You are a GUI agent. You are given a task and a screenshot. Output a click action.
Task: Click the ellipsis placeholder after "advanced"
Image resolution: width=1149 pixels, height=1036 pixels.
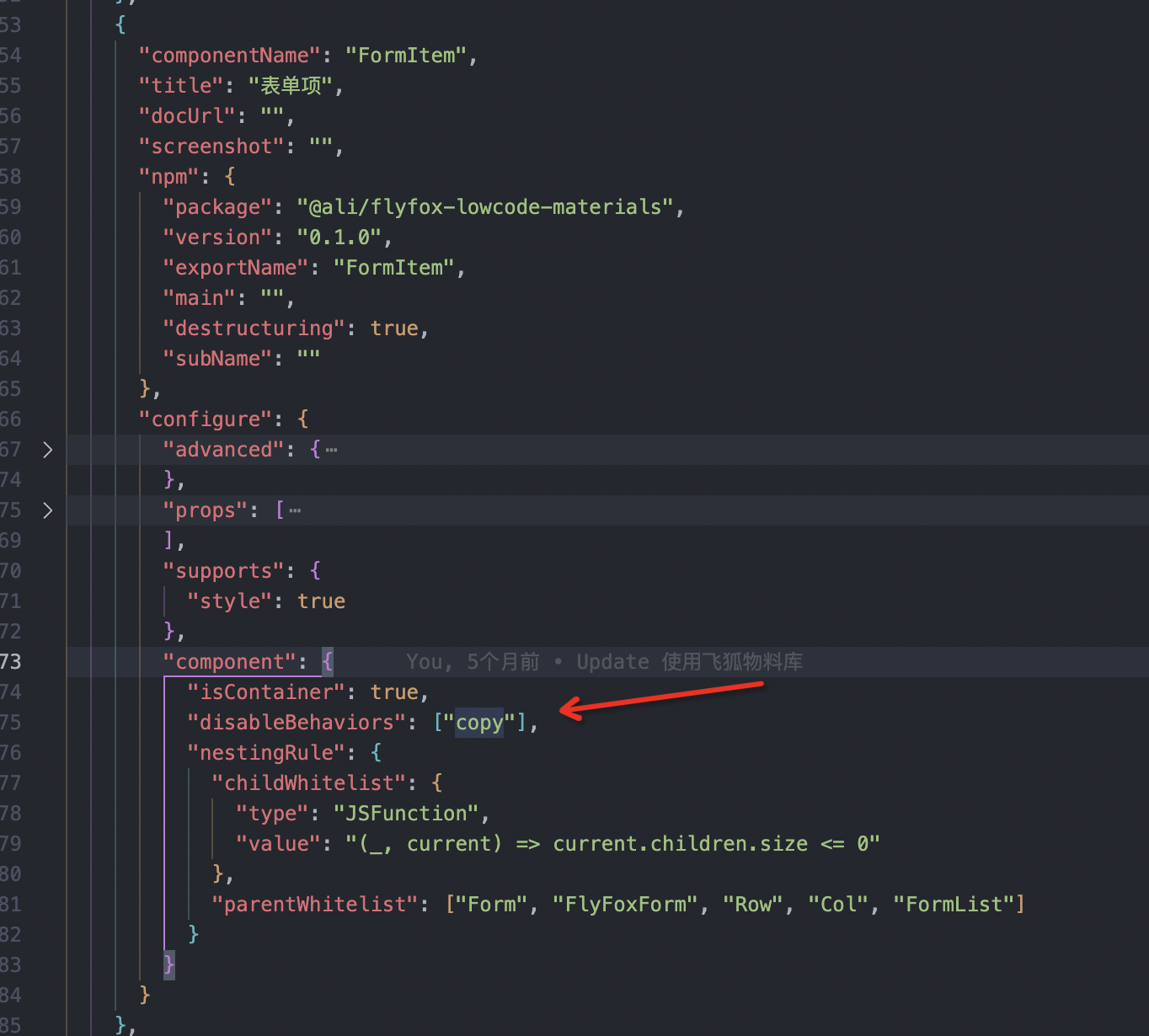pyautogui.click(x=331, y=450)
